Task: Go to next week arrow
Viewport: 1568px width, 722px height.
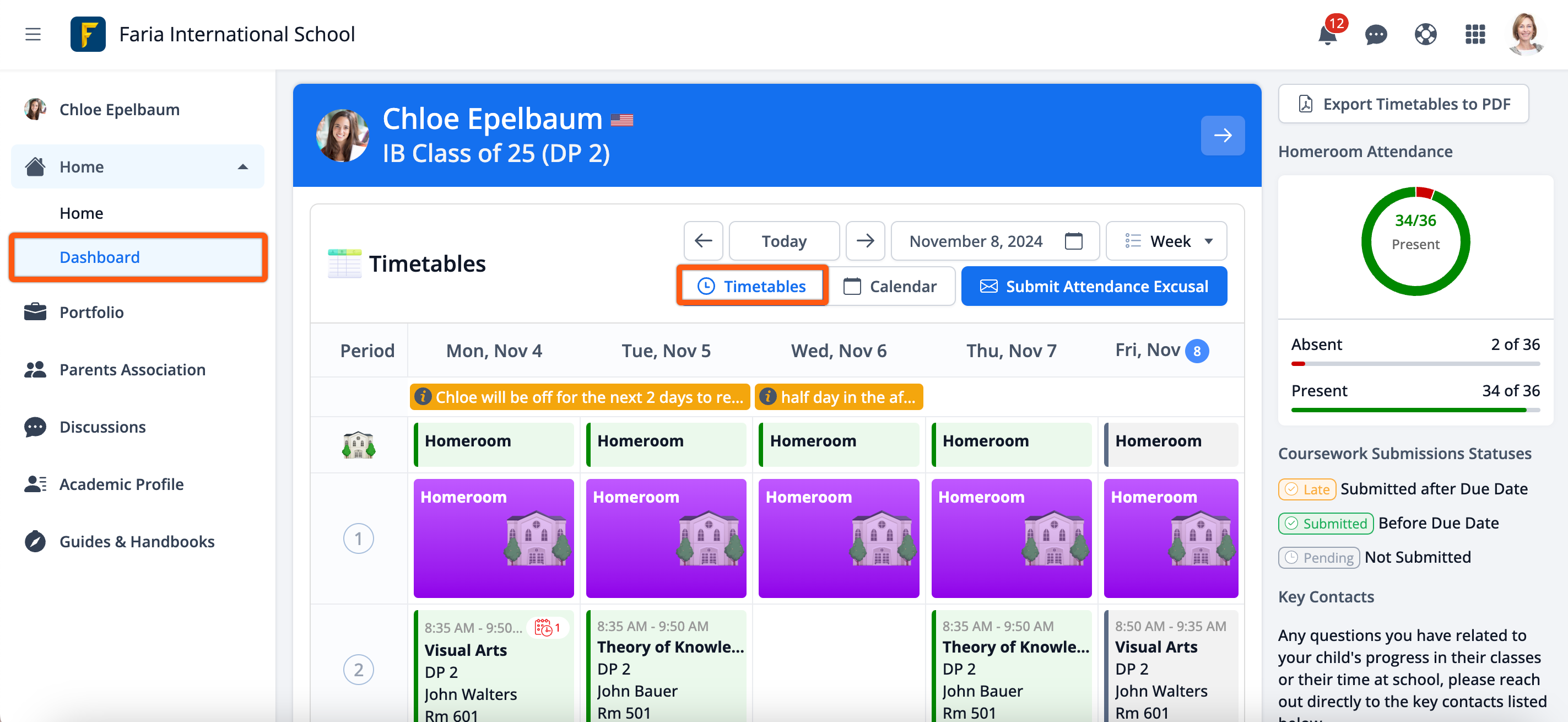Action: [865, 241]
